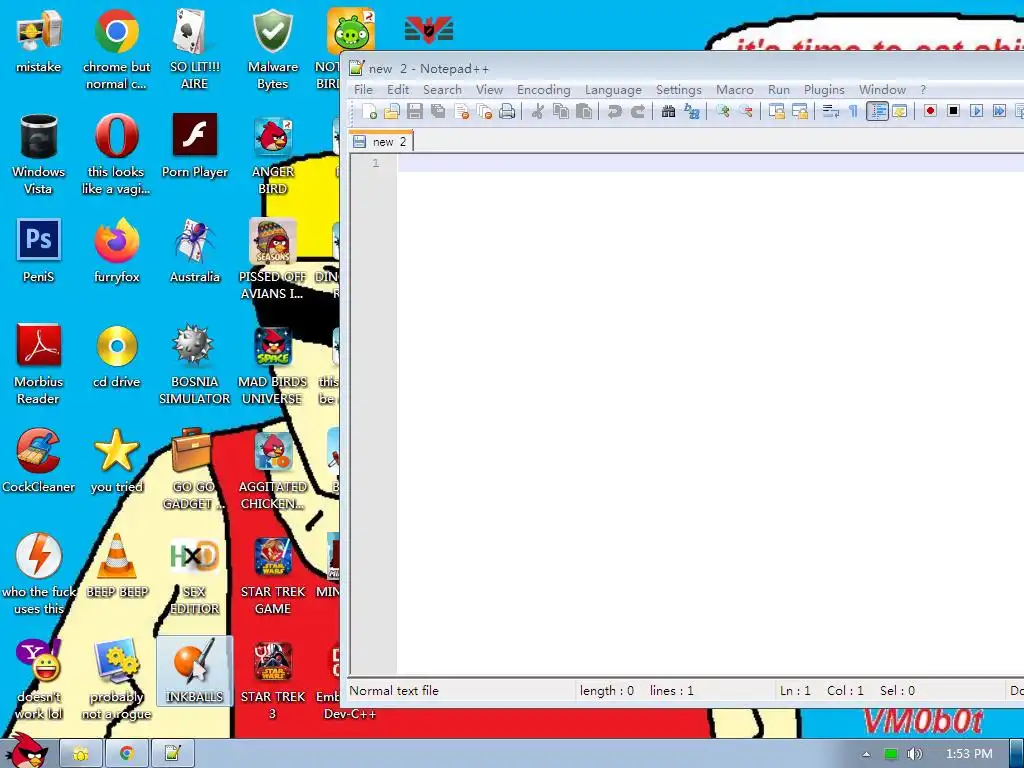The image size is (1024, 768).
Task: Select the 'BOSNIA SIMULATOR' minesweeper icon
Action: [x=195, y=364]
